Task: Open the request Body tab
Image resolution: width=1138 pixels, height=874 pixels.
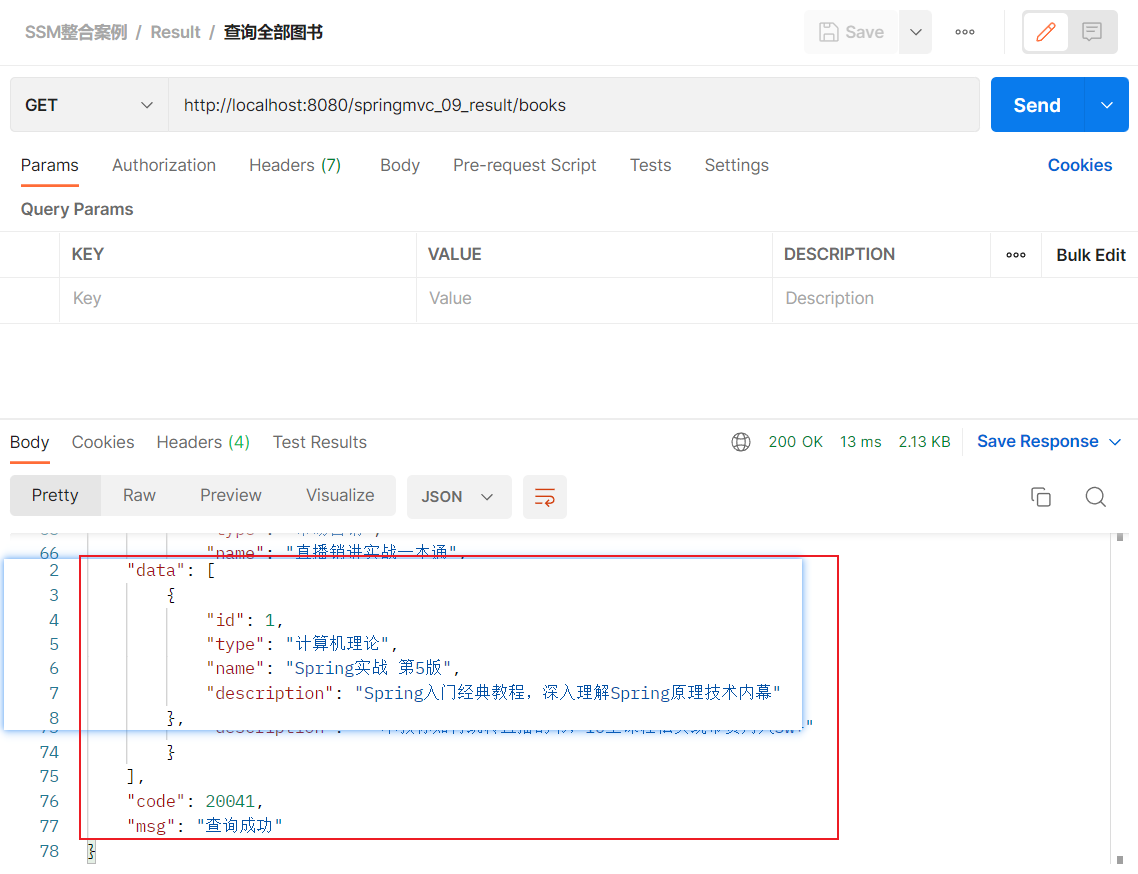Action: coord(400,166)
